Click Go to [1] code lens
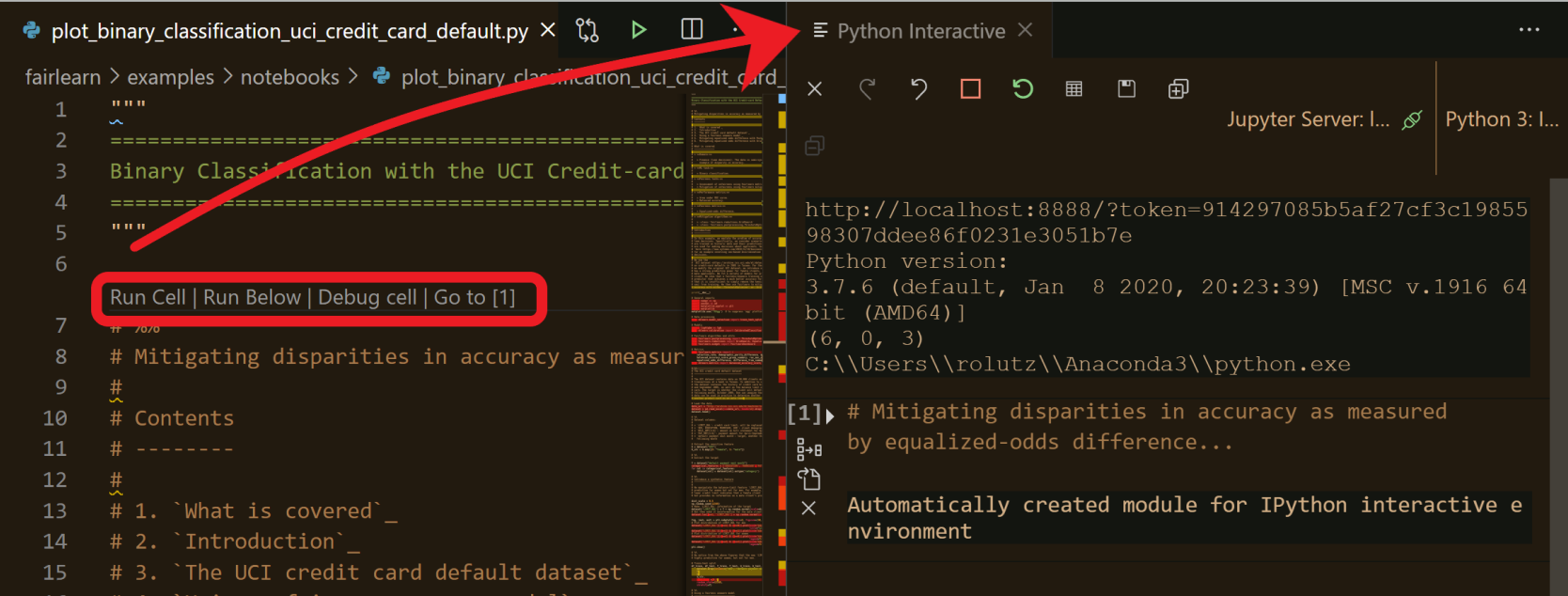 tap(475, 297)
